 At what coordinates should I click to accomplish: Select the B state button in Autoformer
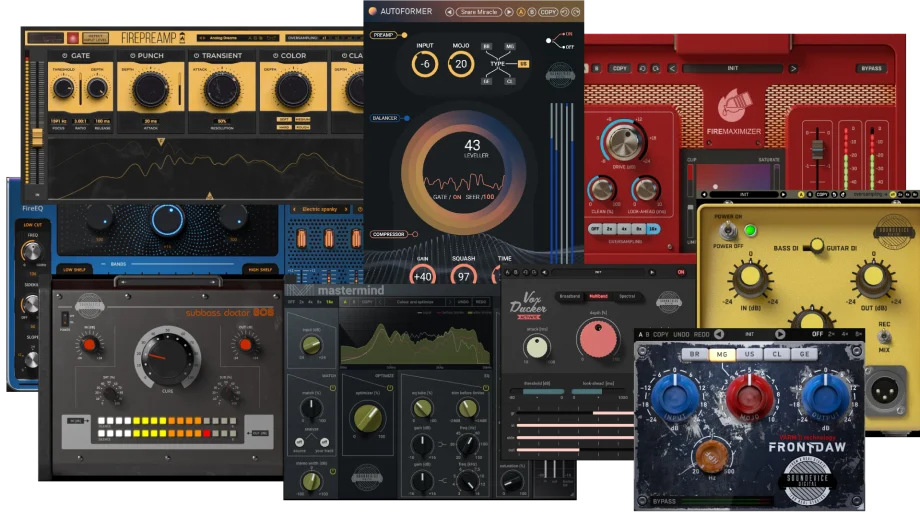coord(532,12)
